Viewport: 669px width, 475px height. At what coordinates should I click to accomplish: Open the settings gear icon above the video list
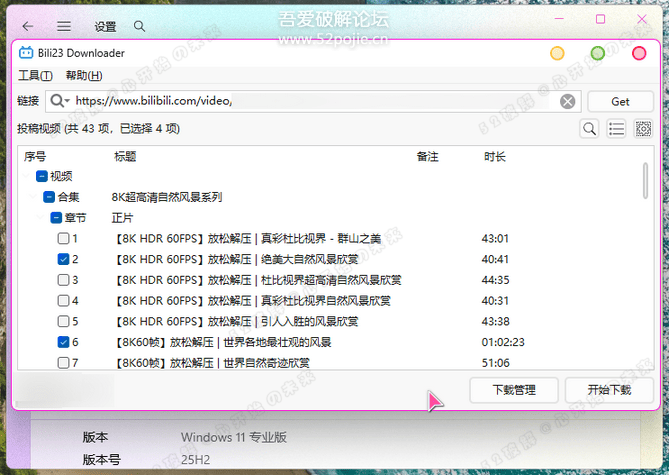click(x=643, y=129)
